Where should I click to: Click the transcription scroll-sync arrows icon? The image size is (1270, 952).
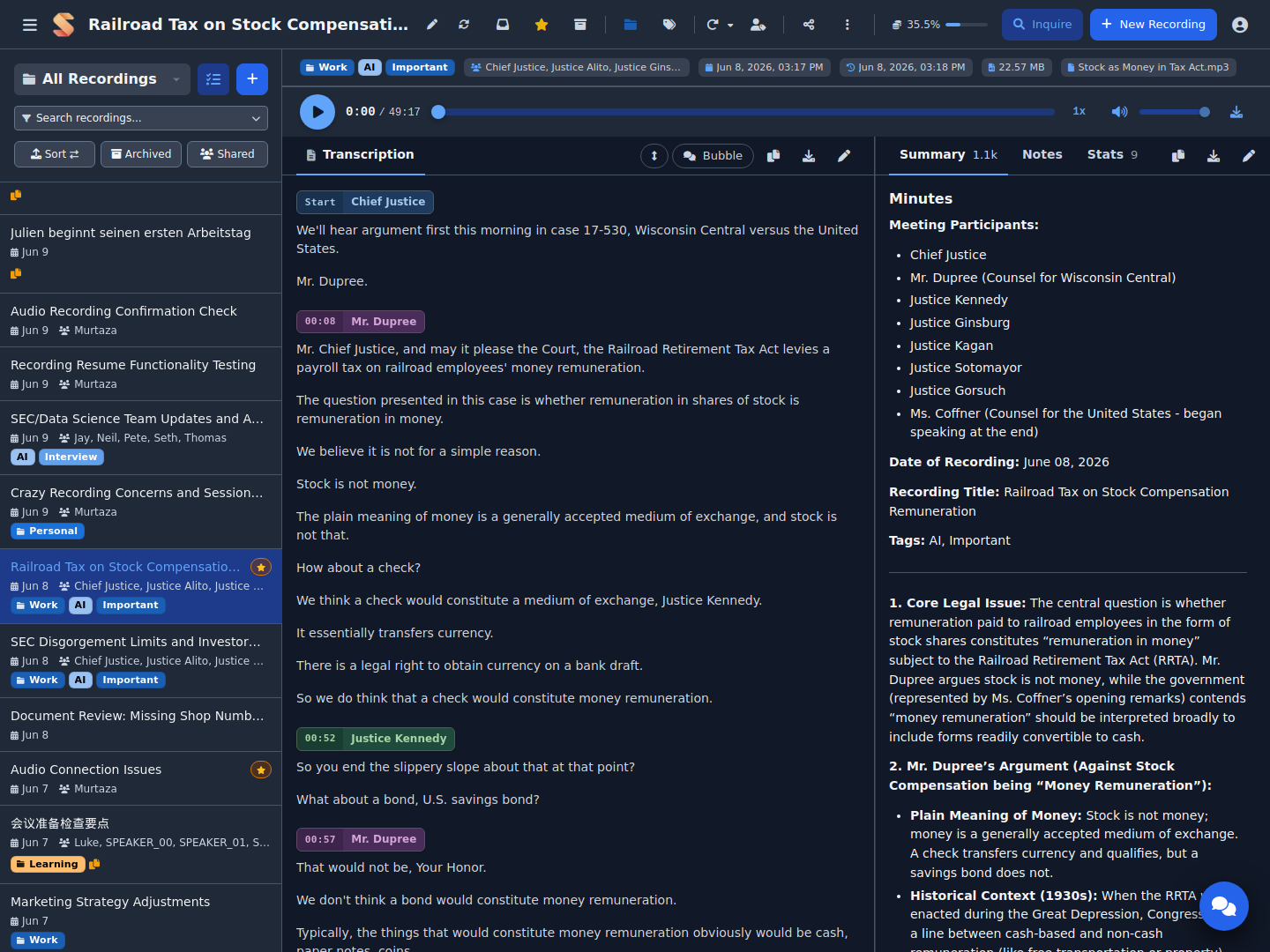point(654,156)
